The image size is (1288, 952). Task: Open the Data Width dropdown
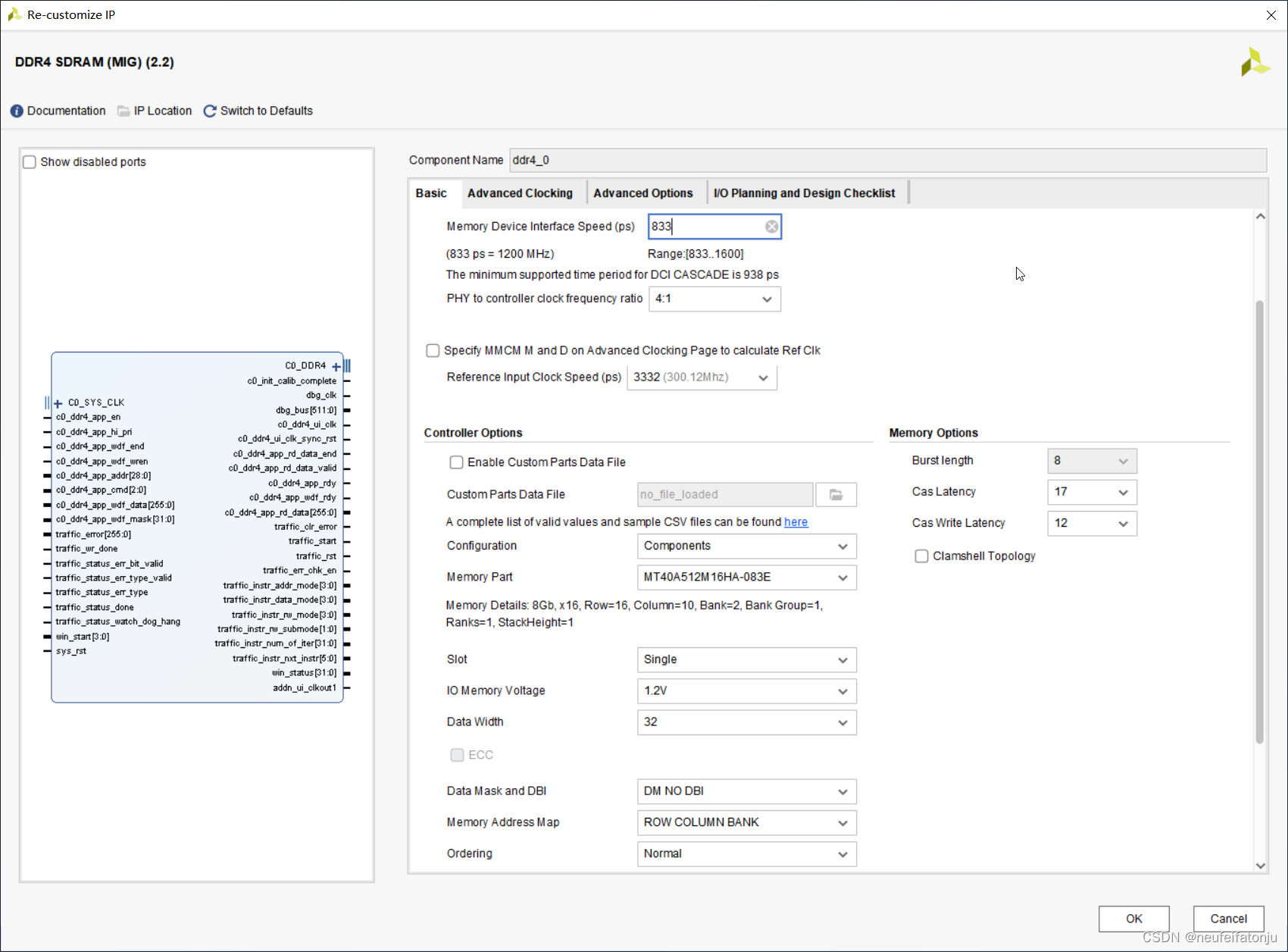(x=746, y=722)
